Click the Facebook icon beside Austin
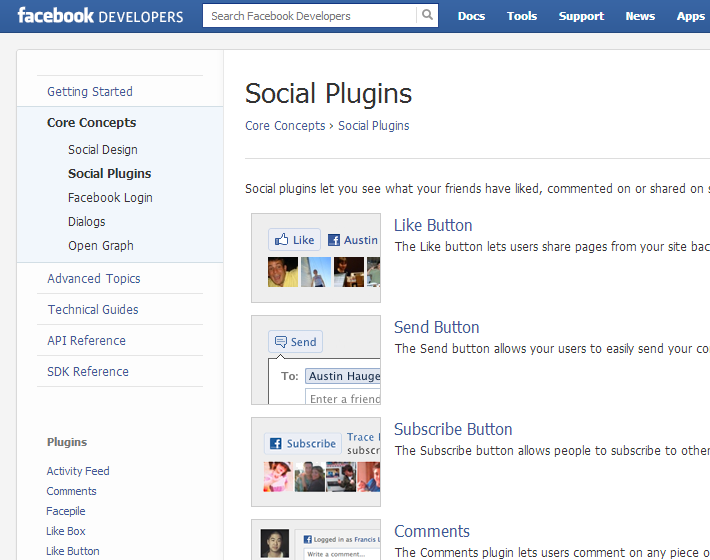Screen dimensions: 710x560 click(x=334, y=240)
